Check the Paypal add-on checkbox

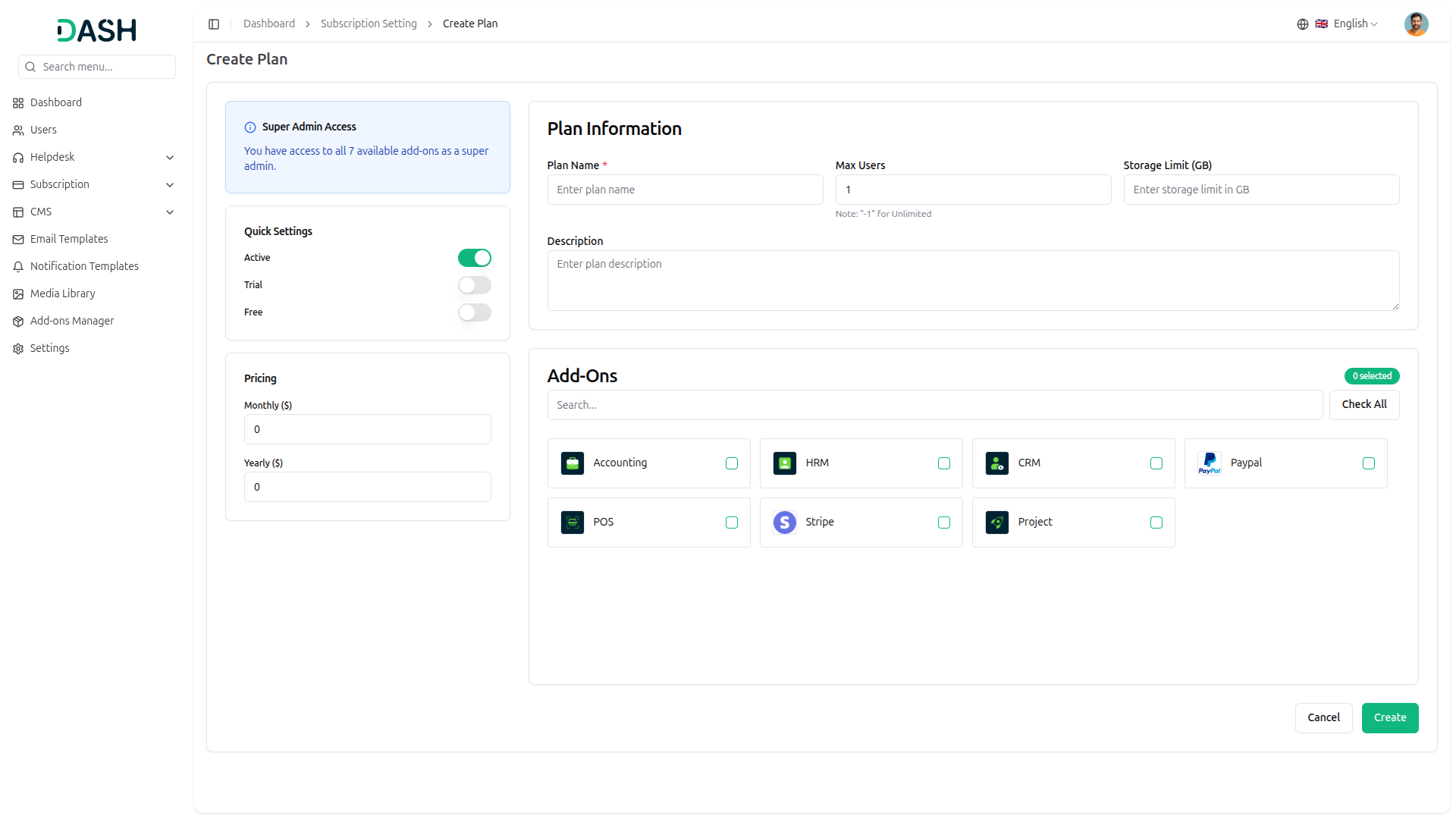[x=1369, y=463]
